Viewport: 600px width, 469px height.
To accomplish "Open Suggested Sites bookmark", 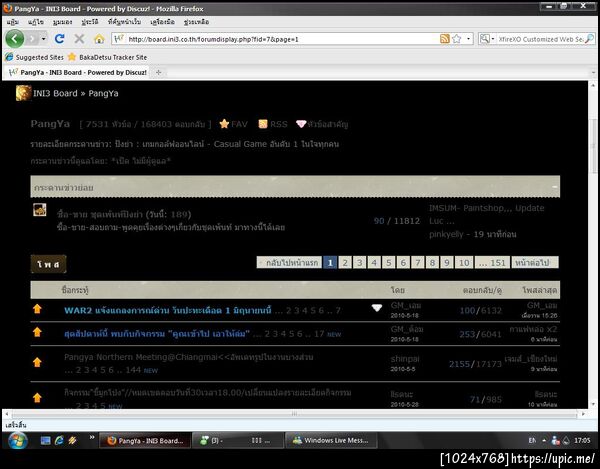I will pos(34,57).
